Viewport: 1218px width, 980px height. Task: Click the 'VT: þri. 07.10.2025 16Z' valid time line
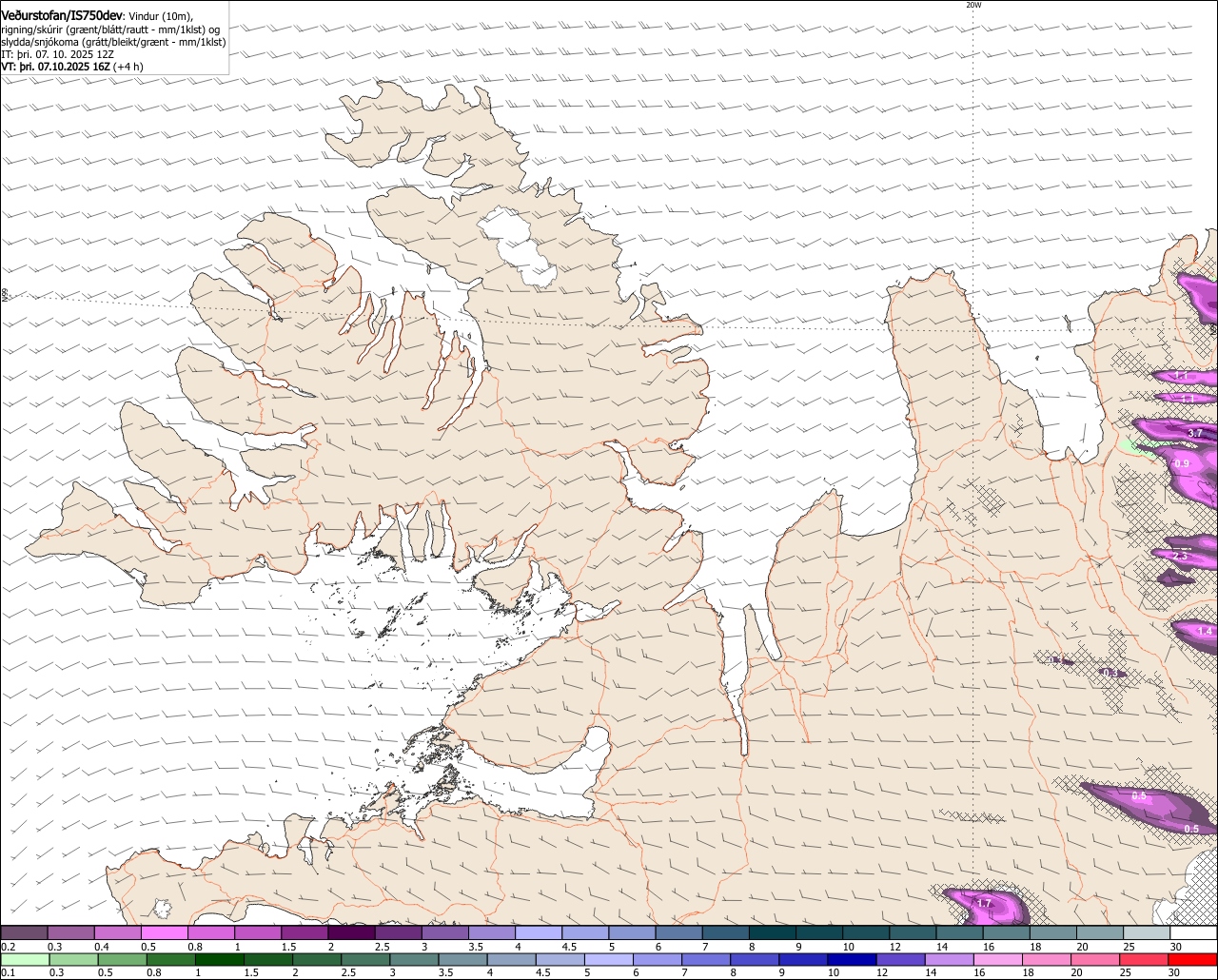point(58,67)
